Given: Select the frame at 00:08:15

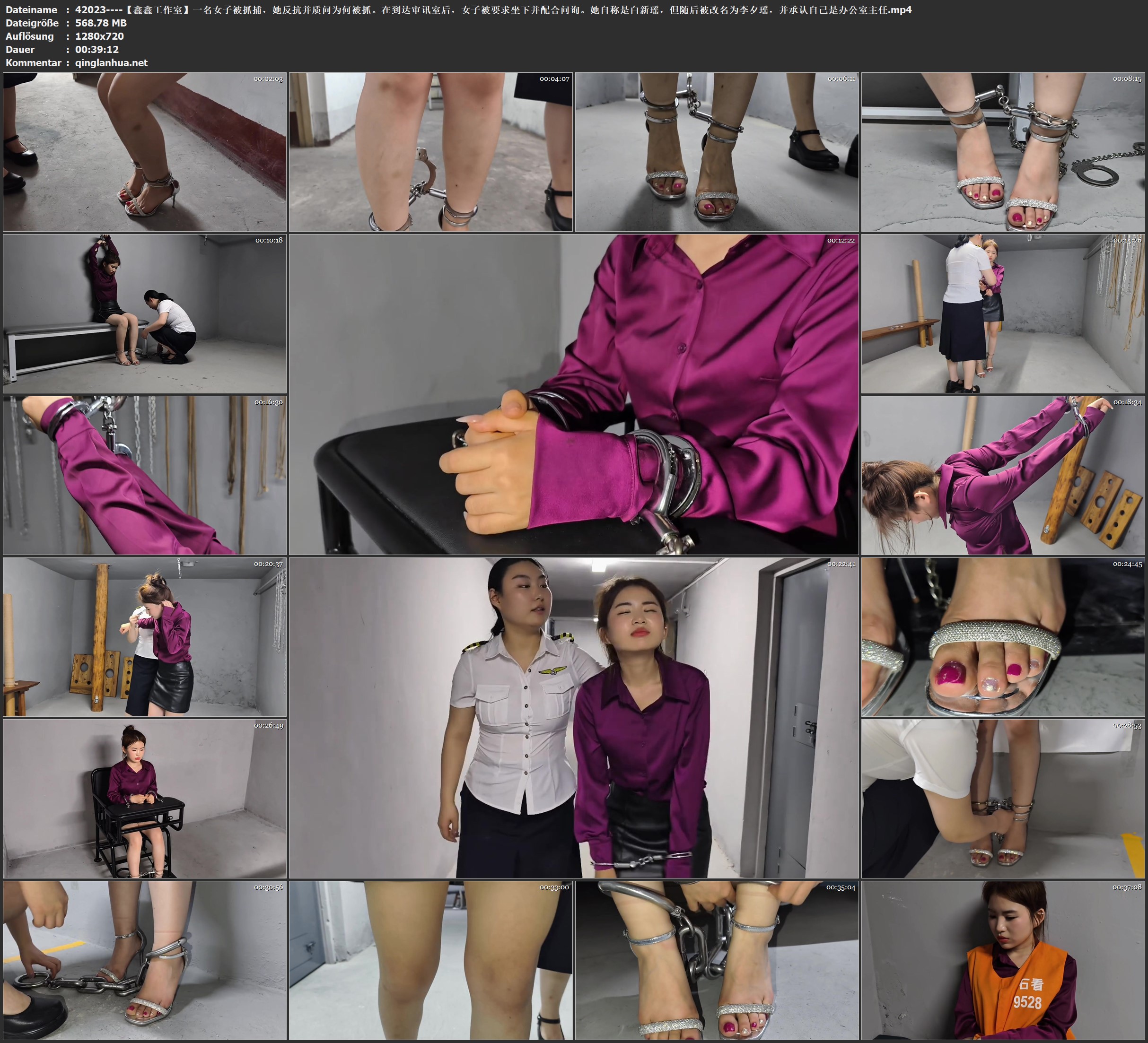Looking at the screenshot, I should point(1003,152).
